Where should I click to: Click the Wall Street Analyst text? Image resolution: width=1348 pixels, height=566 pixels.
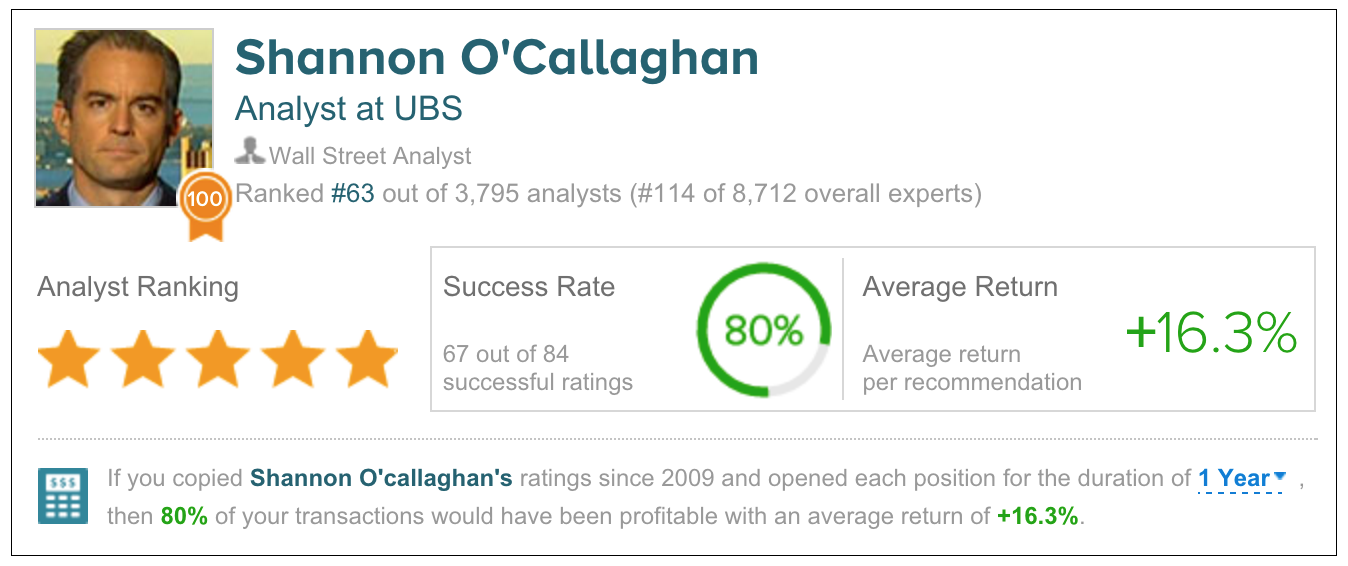[370, 156]
